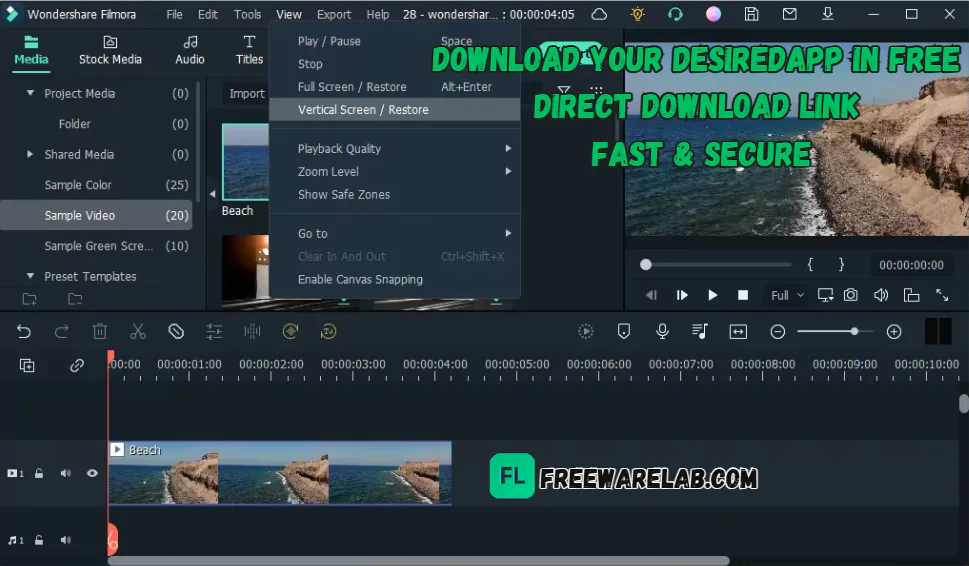This screenshot has width=969, height=566.
Task: Click the preview volume speaker icon
Action: (x=881, y=295)
